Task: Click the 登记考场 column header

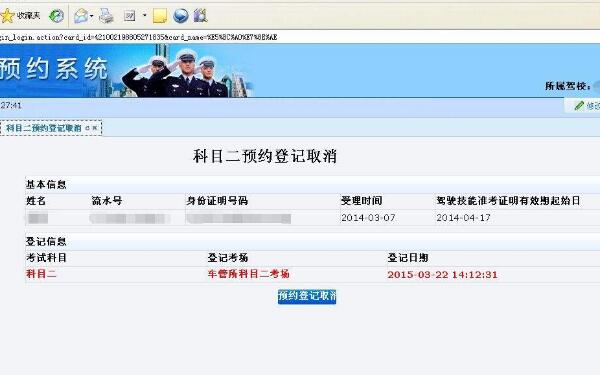Action: [228, 258]
